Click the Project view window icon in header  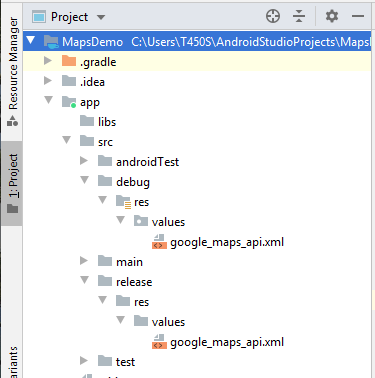[39, 17]
